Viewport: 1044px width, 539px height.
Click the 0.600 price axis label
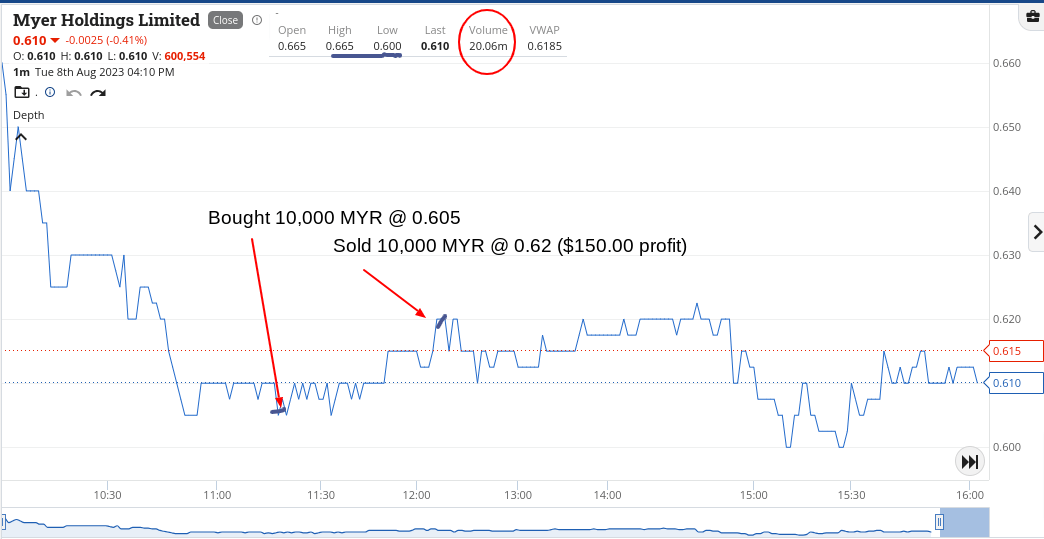[x=1006, y=447]
